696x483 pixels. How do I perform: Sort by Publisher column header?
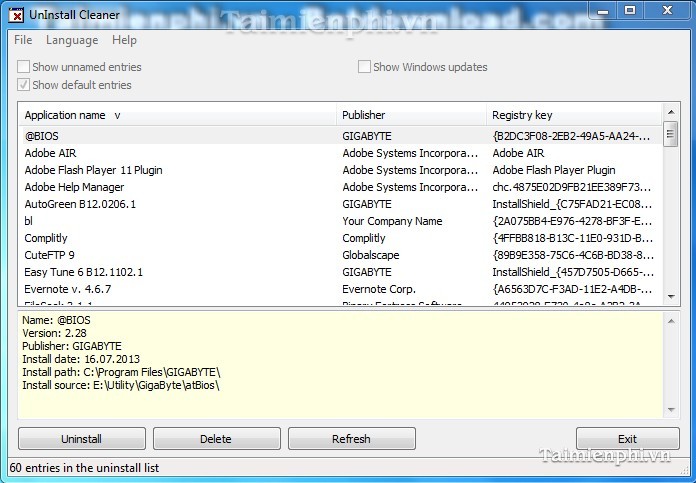click(x=411, y=115)
